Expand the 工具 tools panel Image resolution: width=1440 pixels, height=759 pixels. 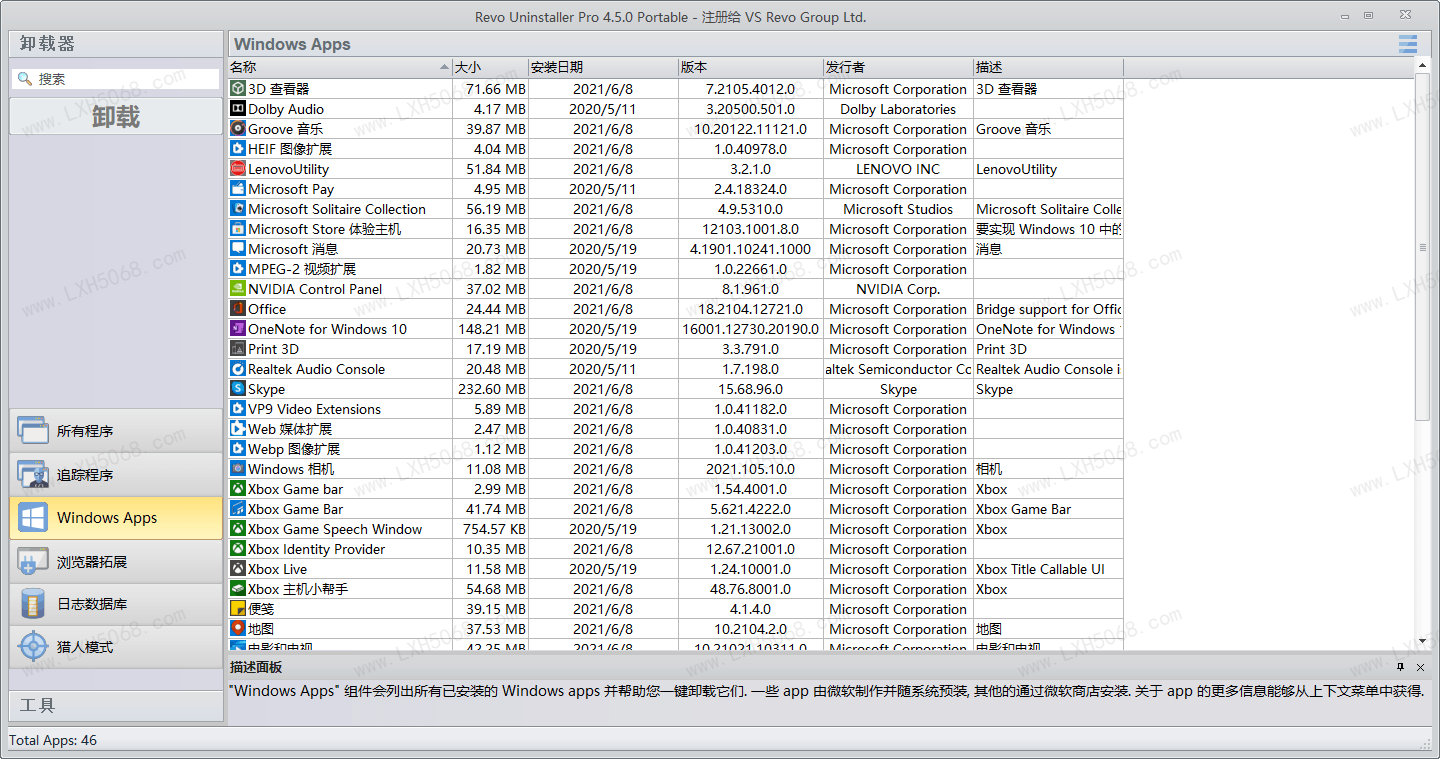116,705
